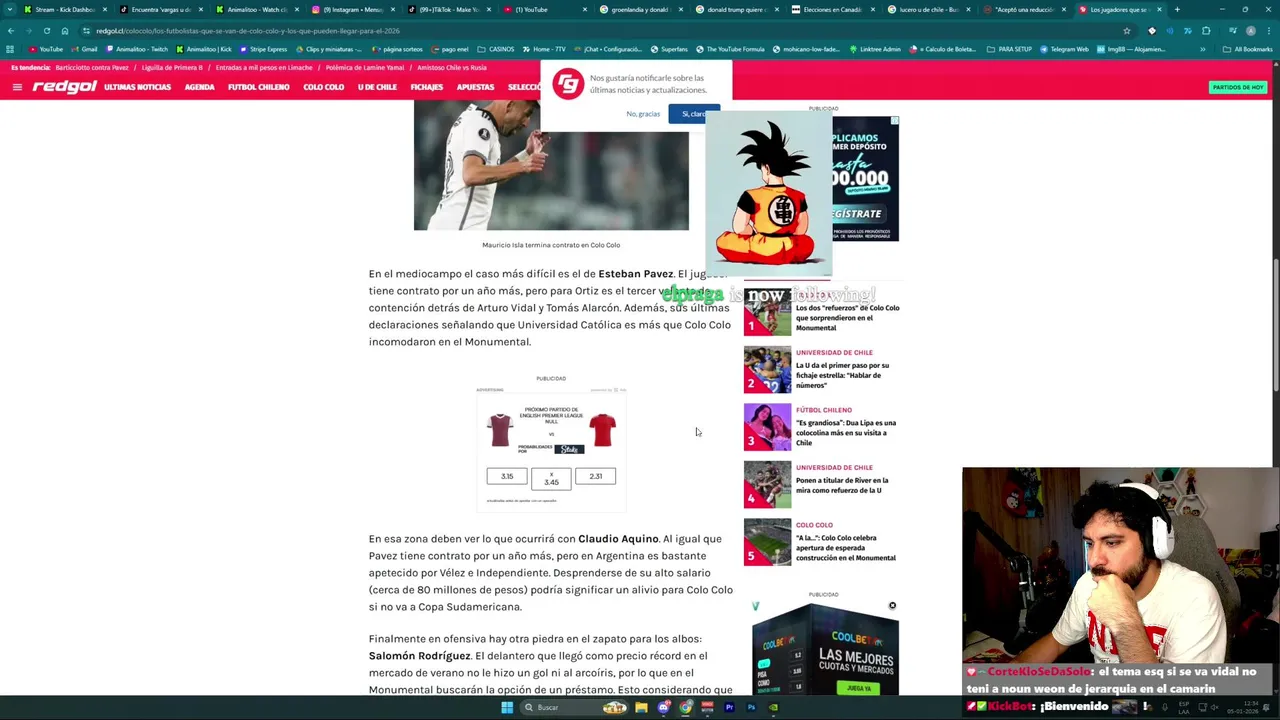Open YouTube bookmark

[x=46, y=49]
